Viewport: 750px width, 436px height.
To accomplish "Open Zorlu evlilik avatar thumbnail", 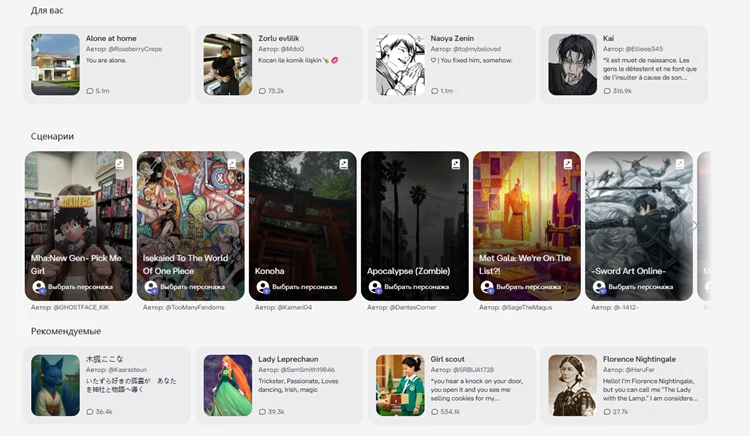I will [228, 65].
